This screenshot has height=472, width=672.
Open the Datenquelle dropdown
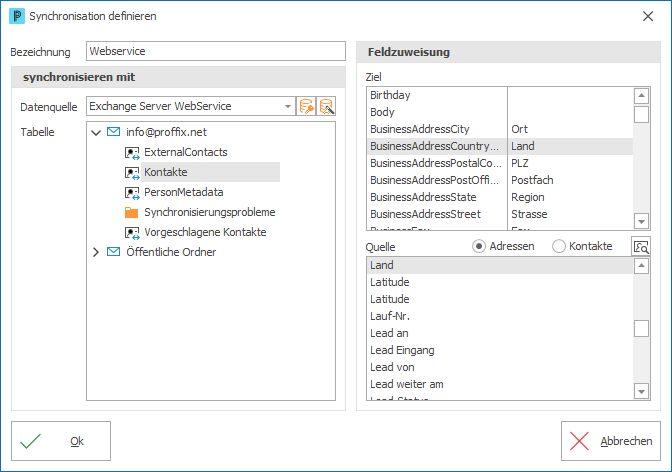(288, 106)
